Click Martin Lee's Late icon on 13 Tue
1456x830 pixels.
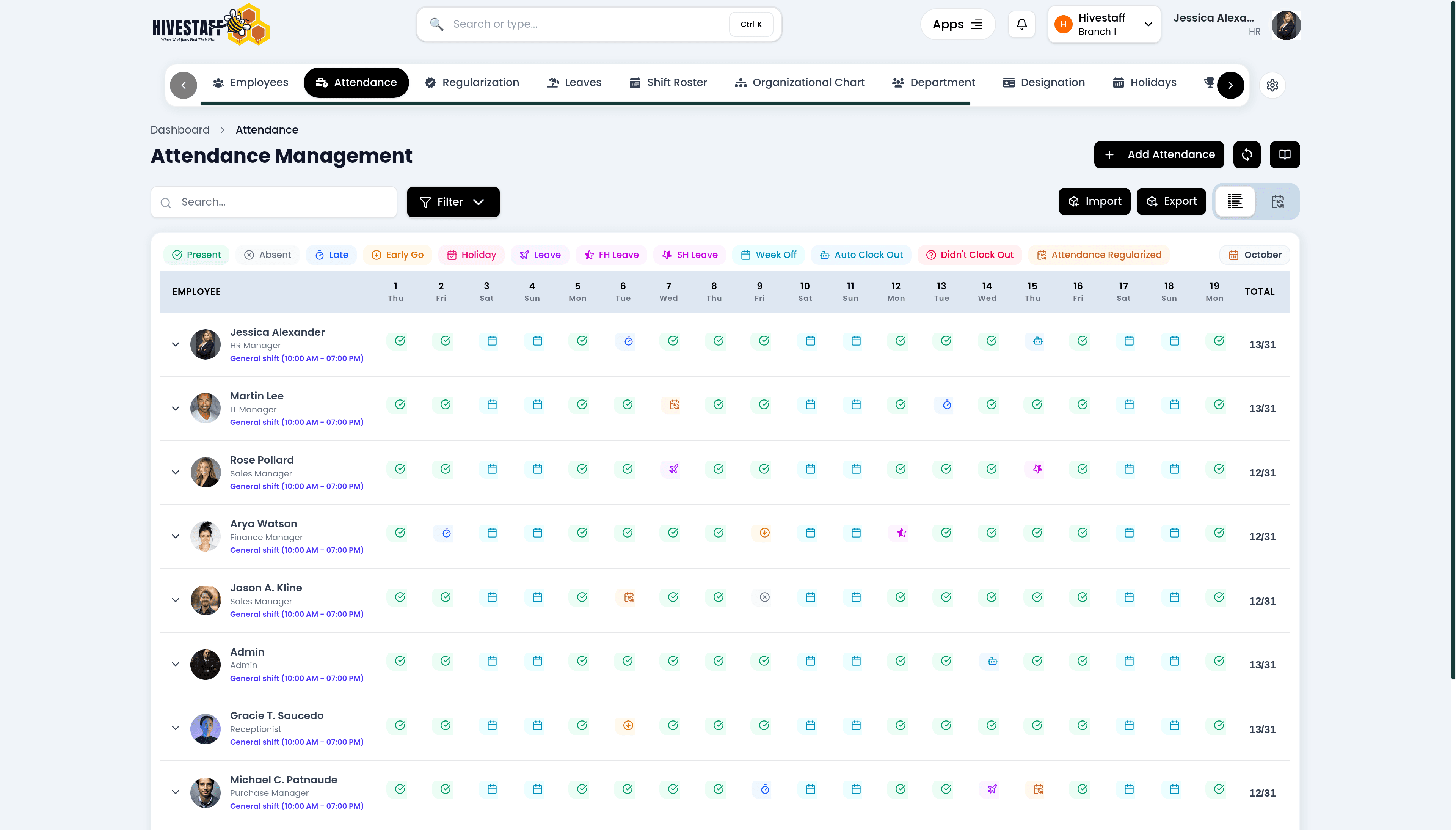[x=946, y=405]
